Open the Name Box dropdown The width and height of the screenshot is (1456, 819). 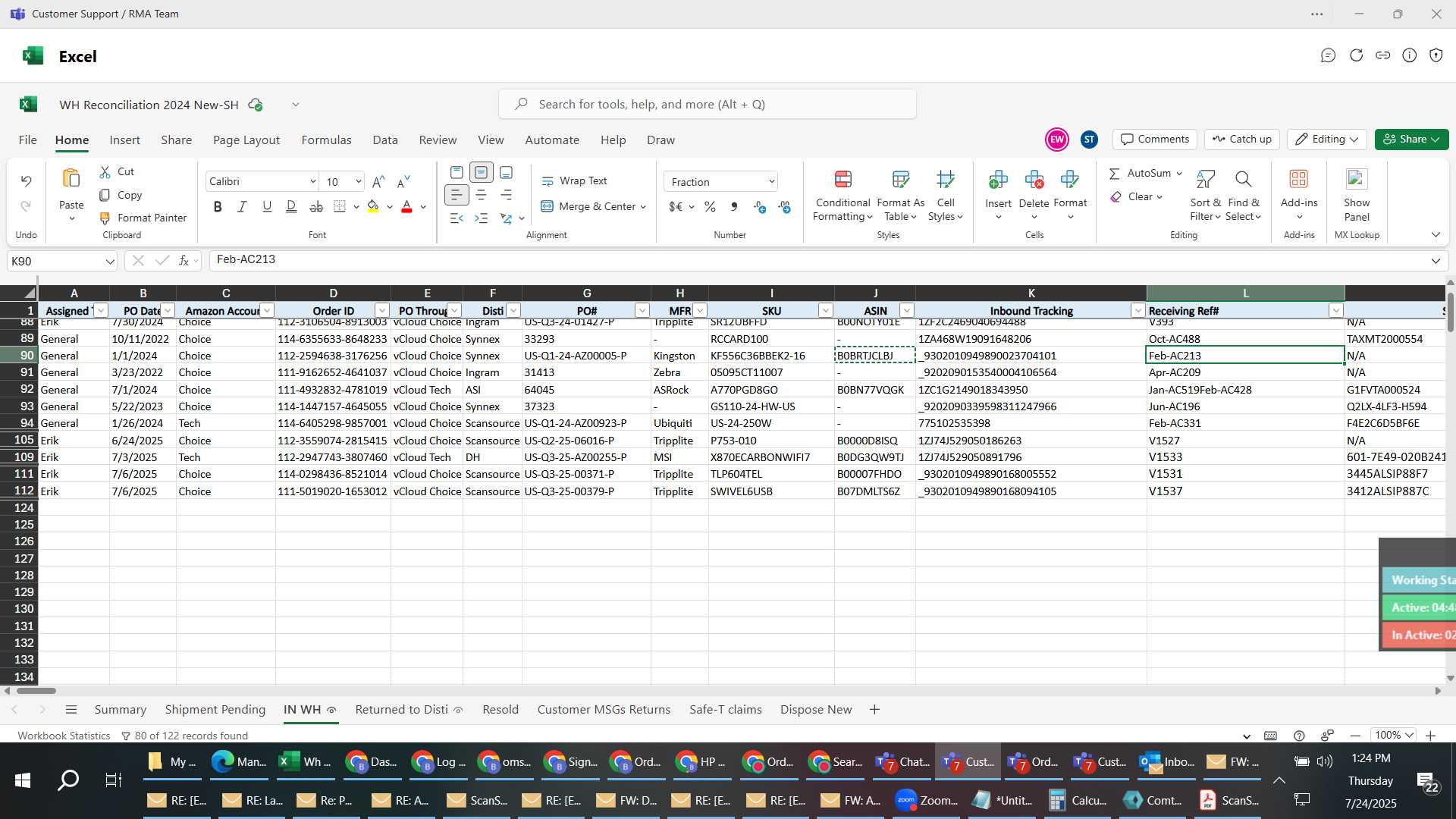tap(110, 262)
